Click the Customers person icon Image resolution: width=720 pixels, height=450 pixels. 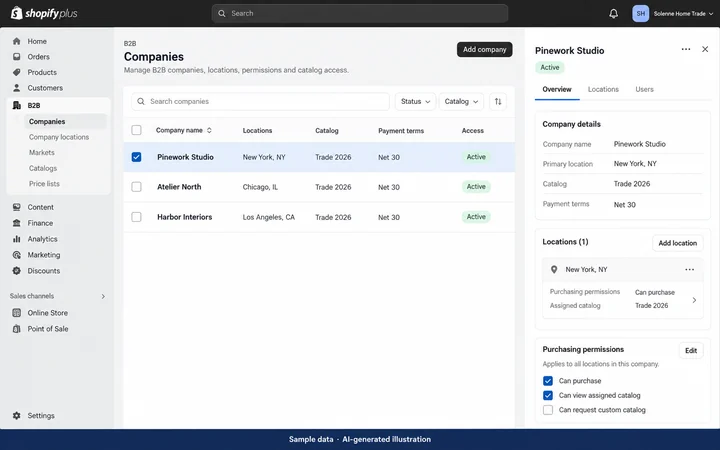(x=17, y=88)
